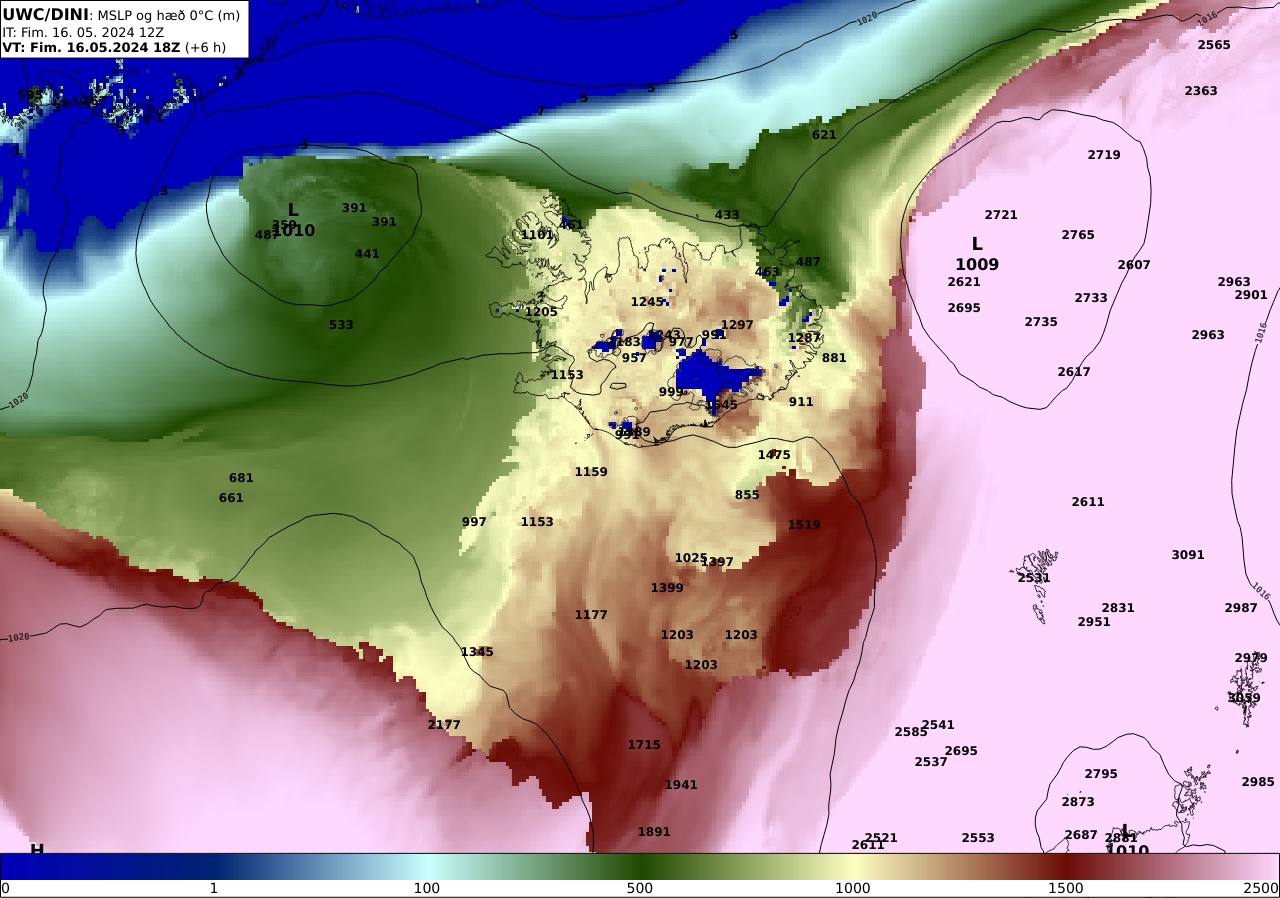Click the height value 2987
This screenshot has height=898, width=1280.
coord(1241,608)
